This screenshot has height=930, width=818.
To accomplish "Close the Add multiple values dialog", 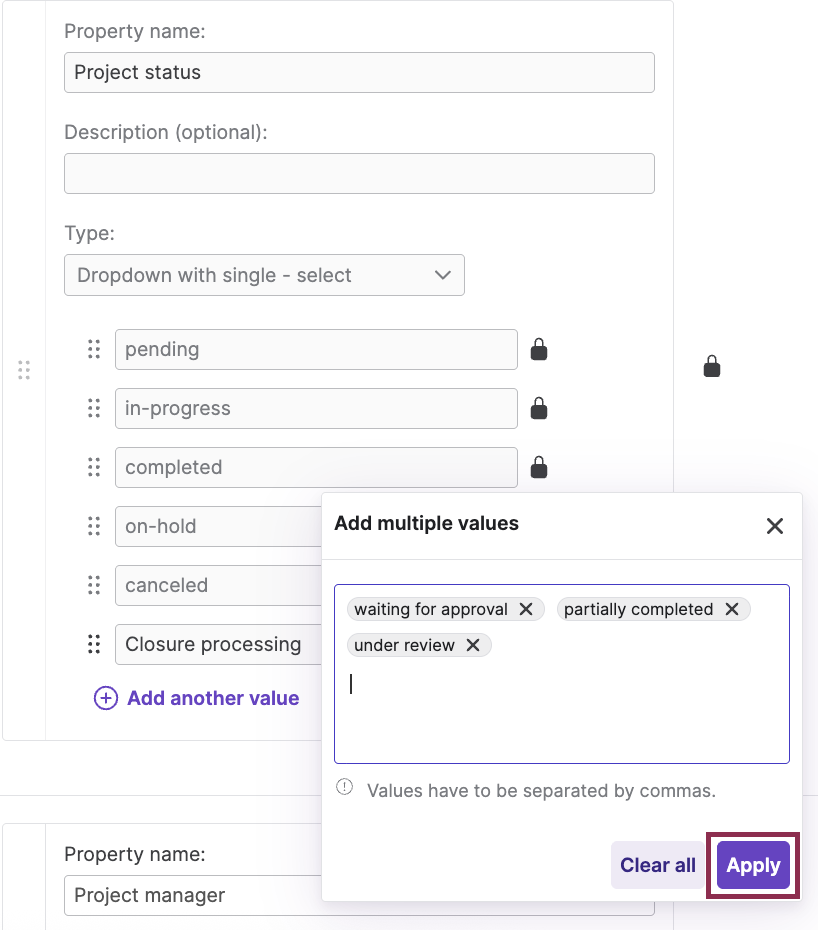I will pyautogui.click(x=775, y=525).
